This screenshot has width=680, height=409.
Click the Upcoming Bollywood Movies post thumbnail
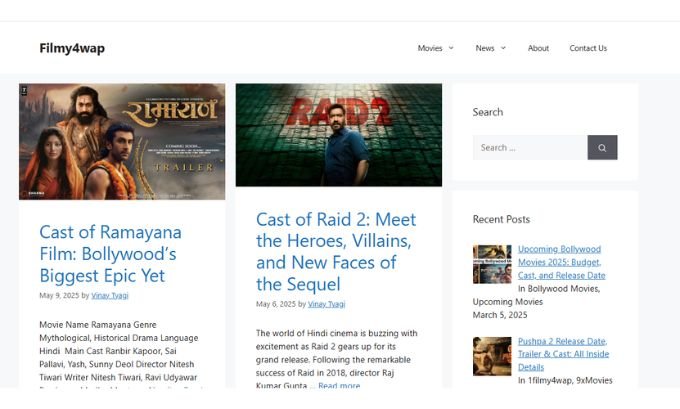(x=492, y=264)
